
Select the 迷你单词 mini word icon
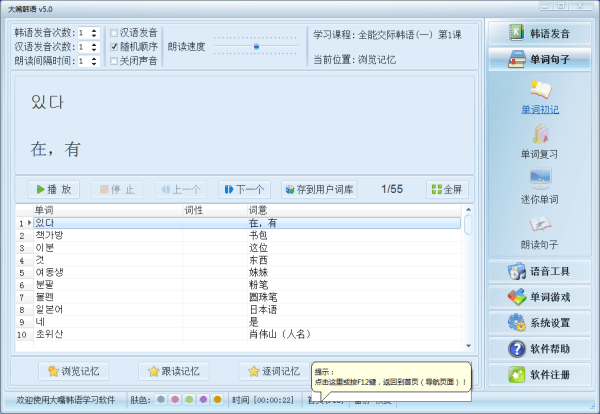pyautogui.click(x=539, y=182)
